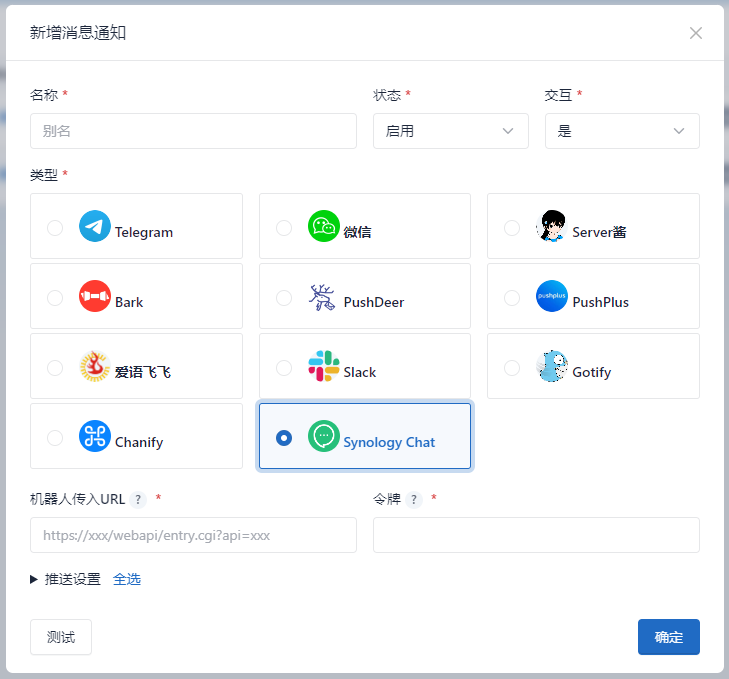Select the Slack radio button

pos(284,368)
